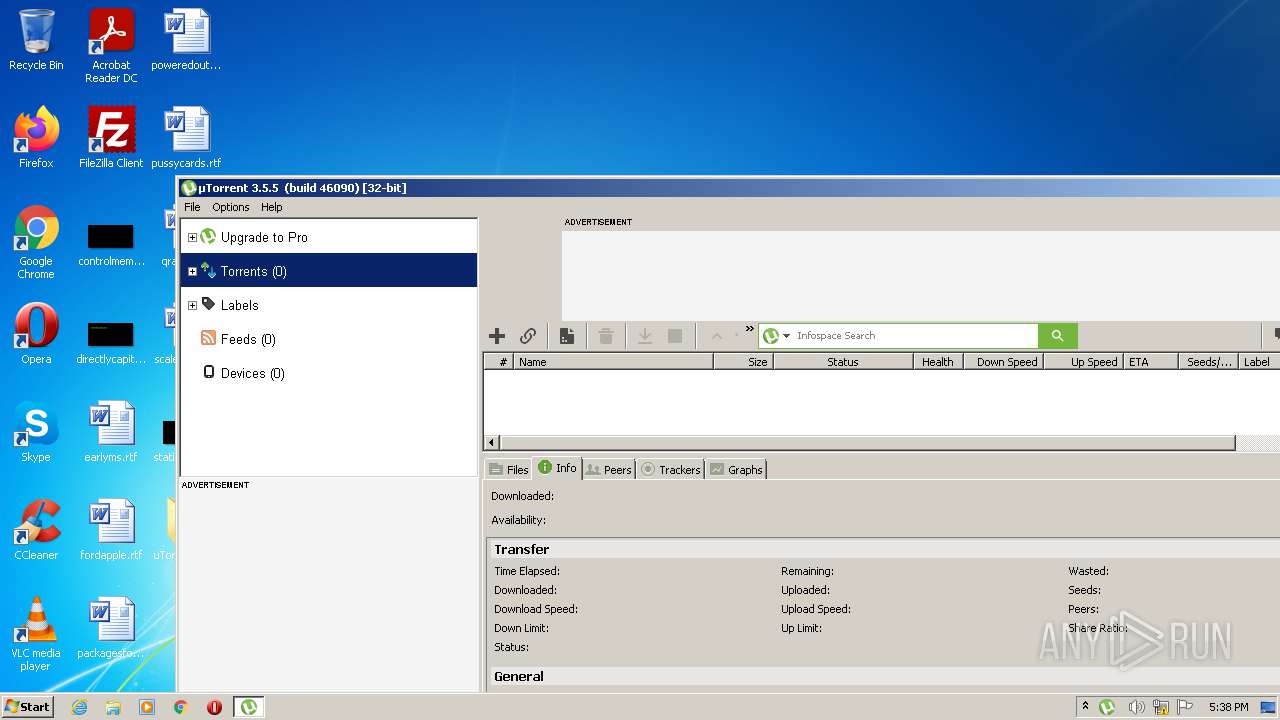Switch to the Trackers tab
The height and width of the screenshot is (720, 1280).
pos(670,469)
